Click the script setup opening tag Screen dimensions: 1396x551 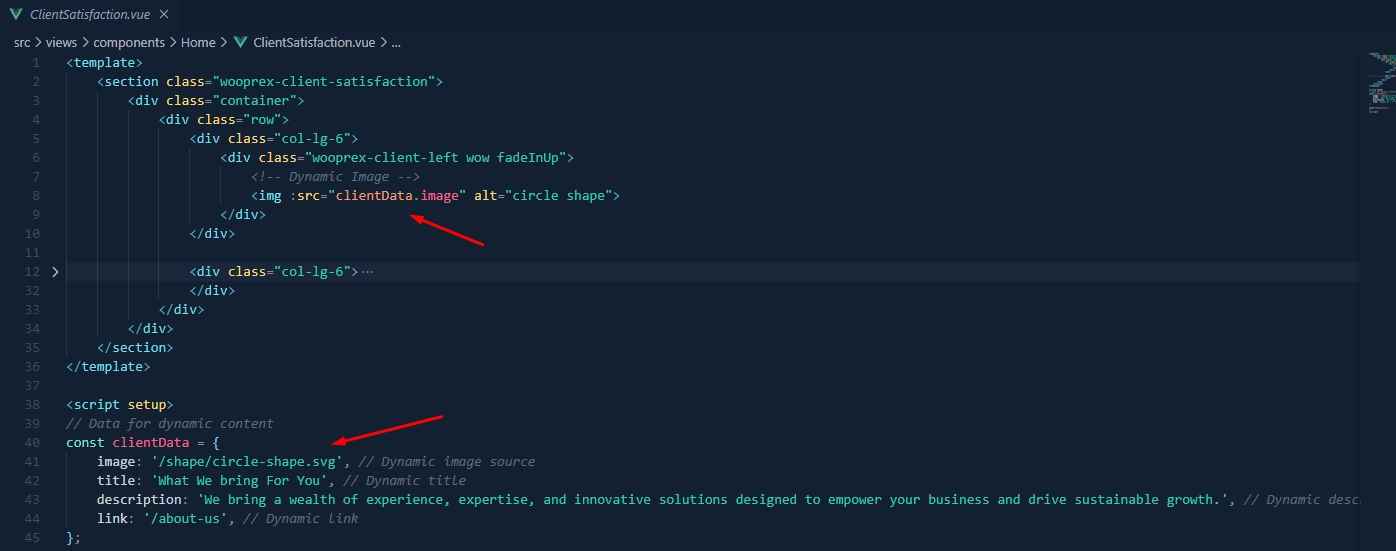[120, 405]
